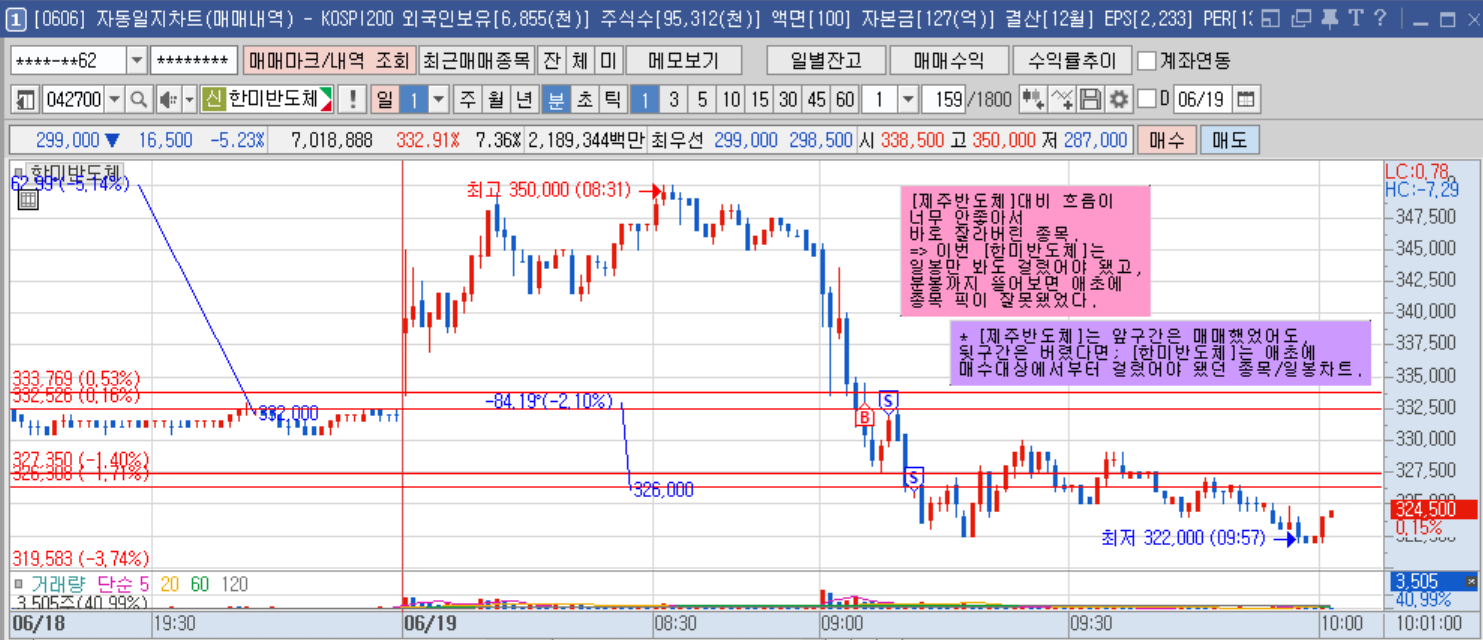Click the 06/19 date field
Viewport: 1483px width, 640px height.
click(1201, 99)
